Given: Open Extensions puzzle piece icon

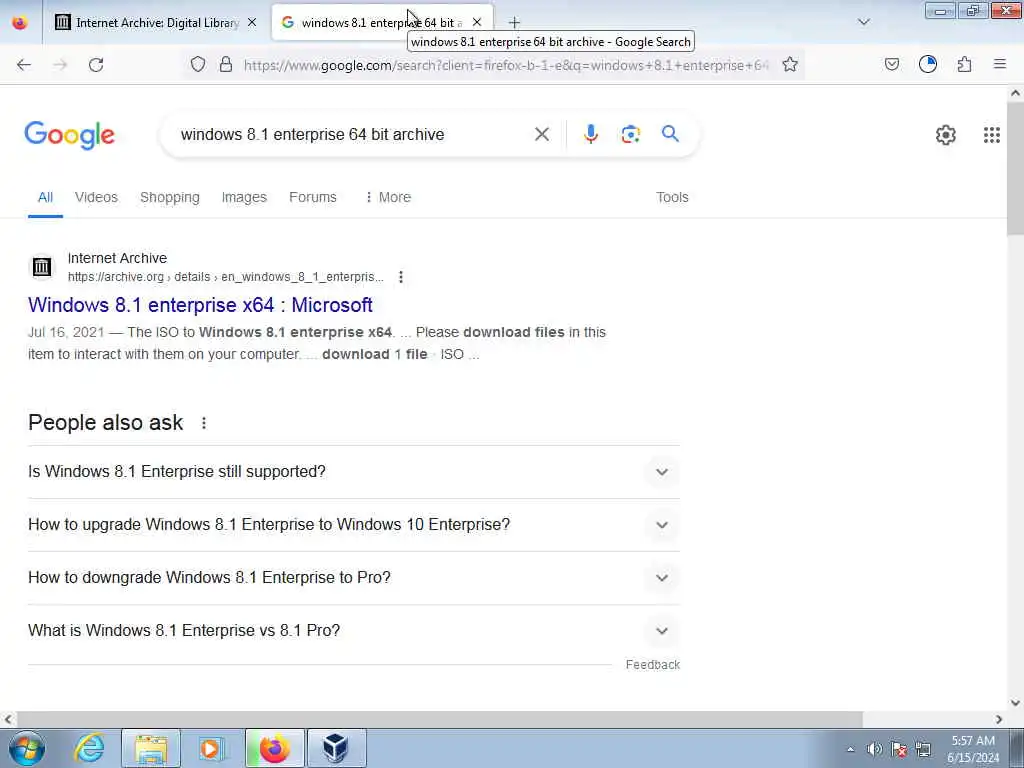Looking at the screenshot, I should tap(965, 64).
